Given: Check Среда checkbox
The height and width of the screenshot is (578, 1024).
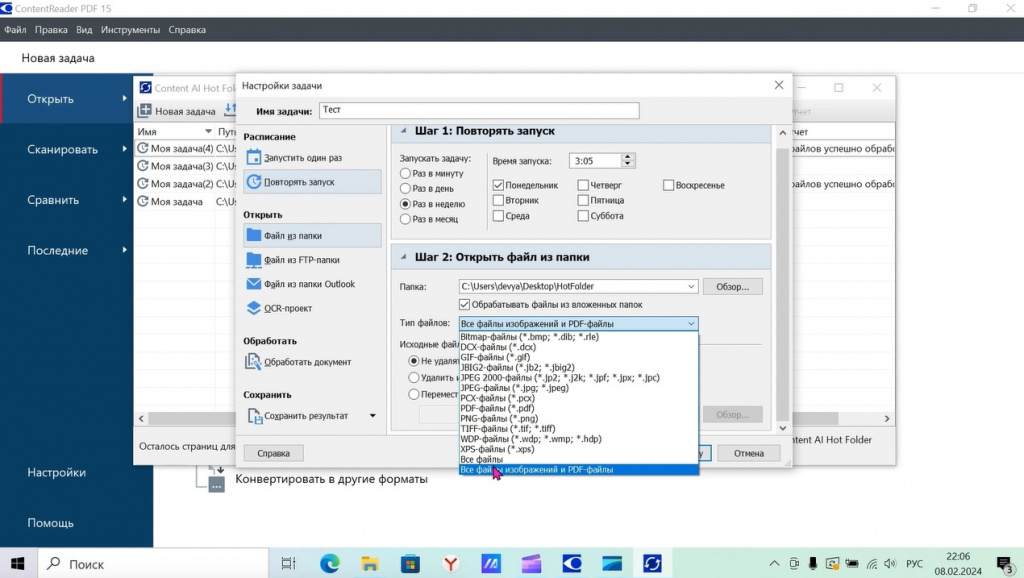Looking at the screenshot, I should (498, 216).
